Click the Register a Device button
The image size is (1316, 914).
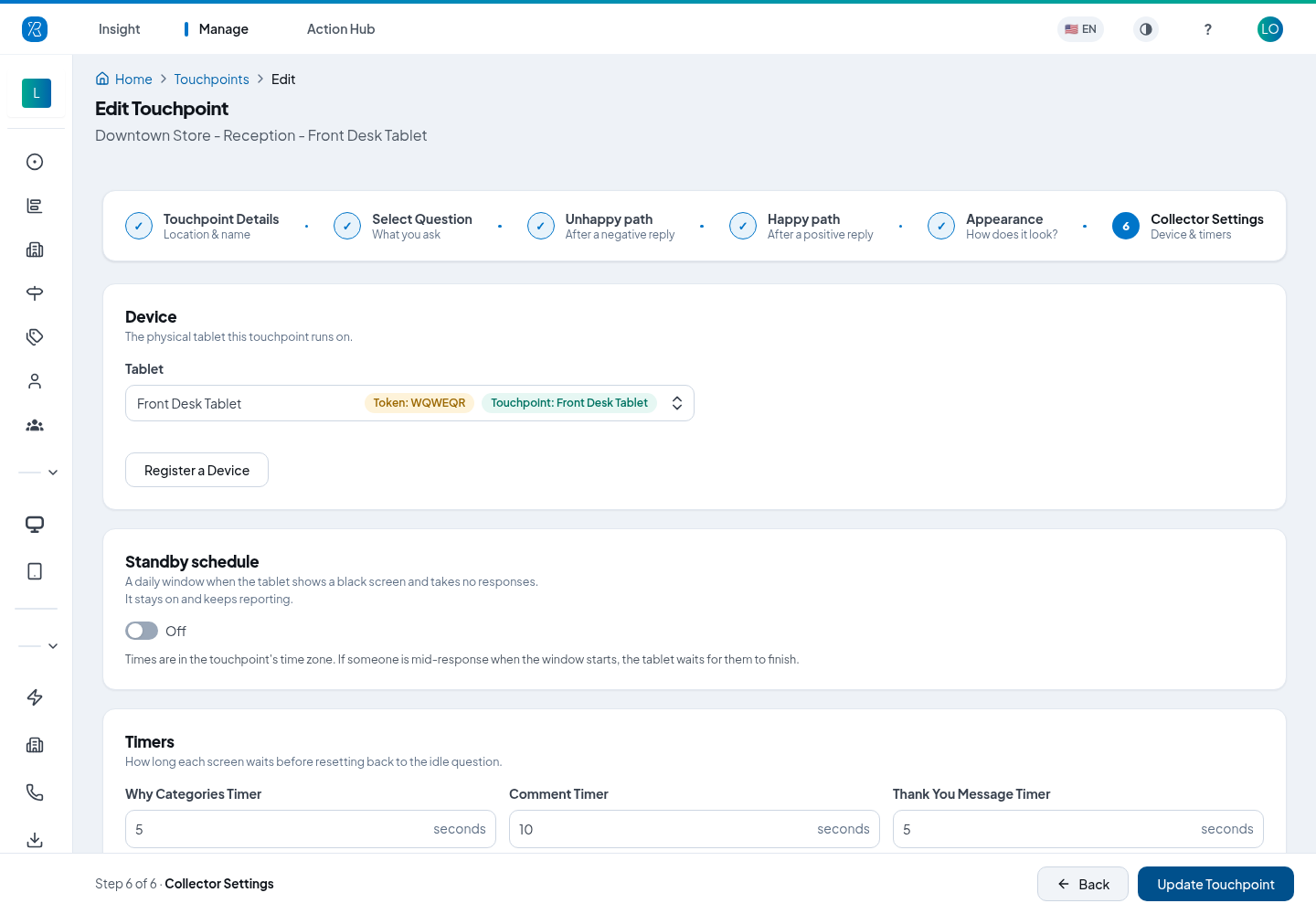pyautogui.click(x=196, y=470)
